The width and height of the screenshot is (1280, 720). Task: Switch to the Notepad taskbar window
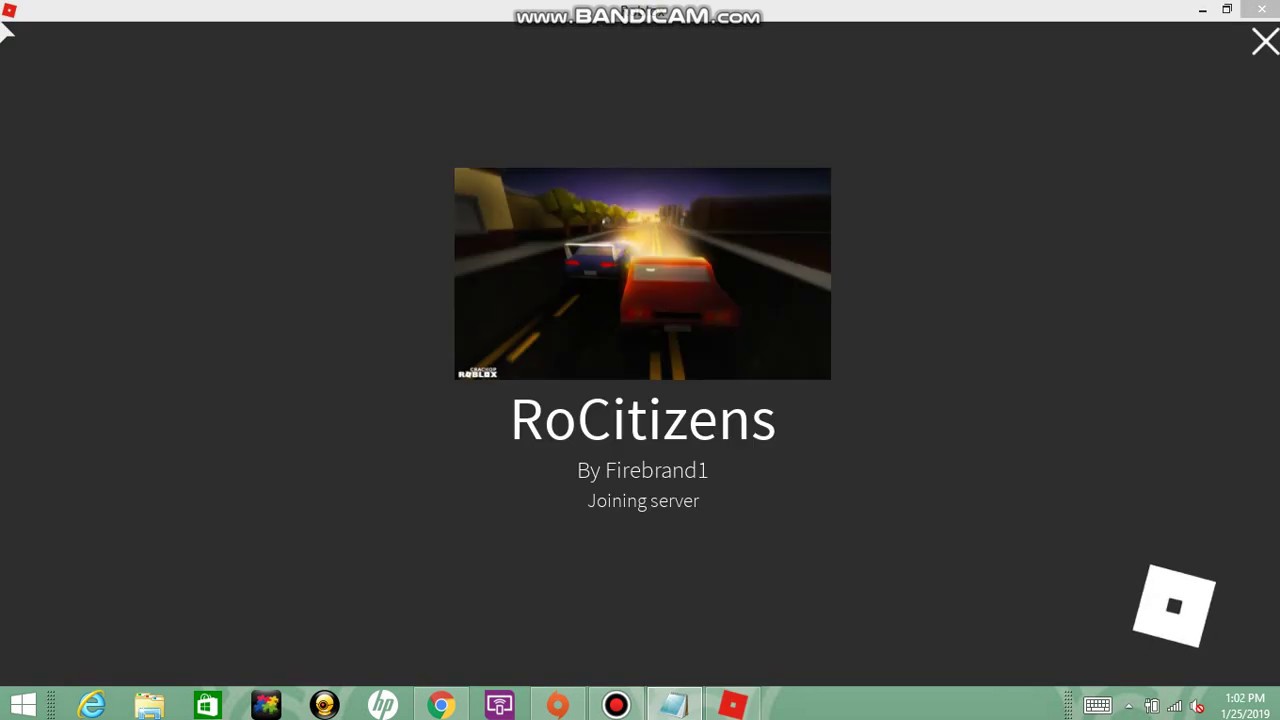pyautogui.click(x=674, y=705)
